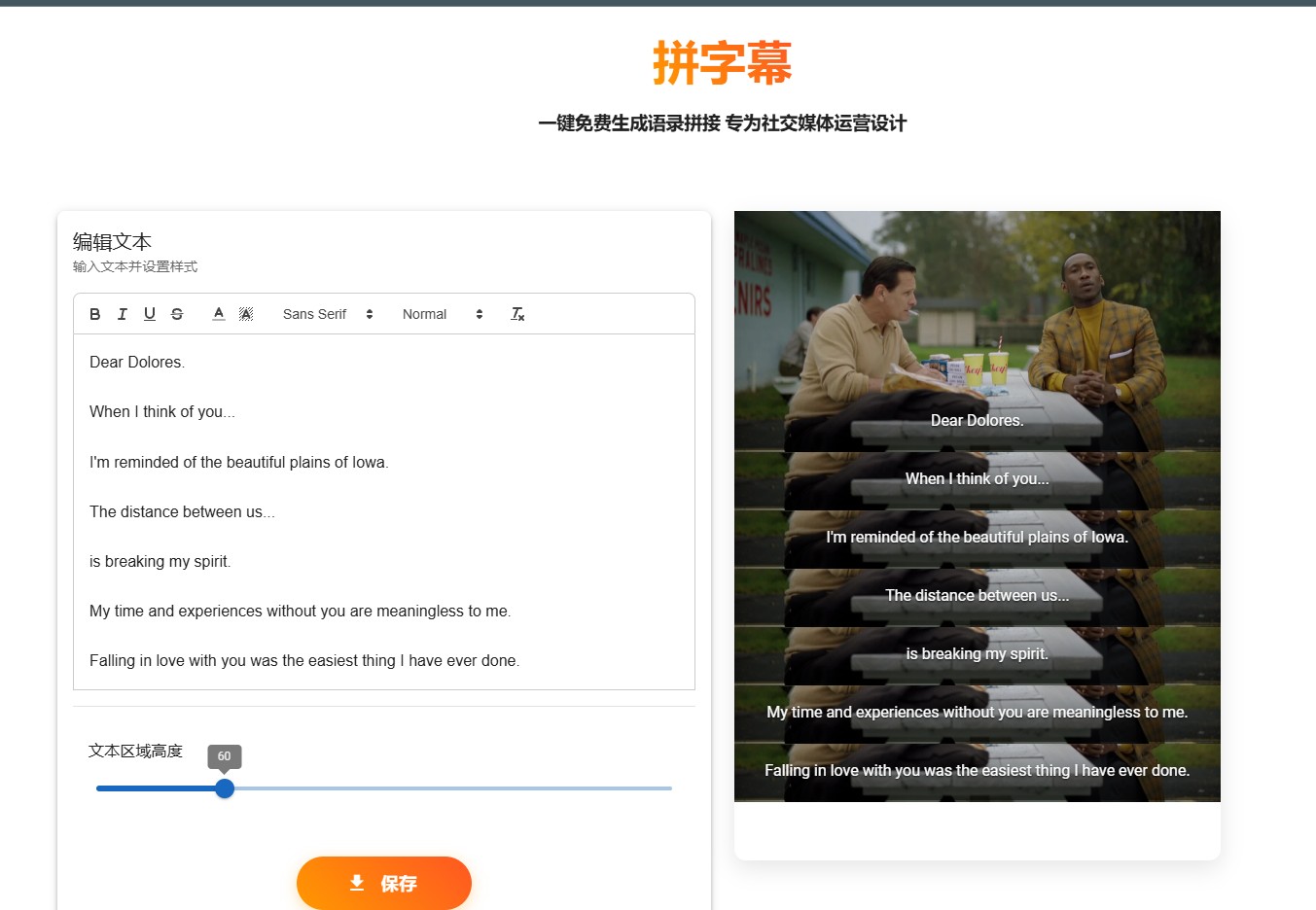Open the text background color picker
The height and width of the screenshot is (910, 1316).
coord(246,314)
